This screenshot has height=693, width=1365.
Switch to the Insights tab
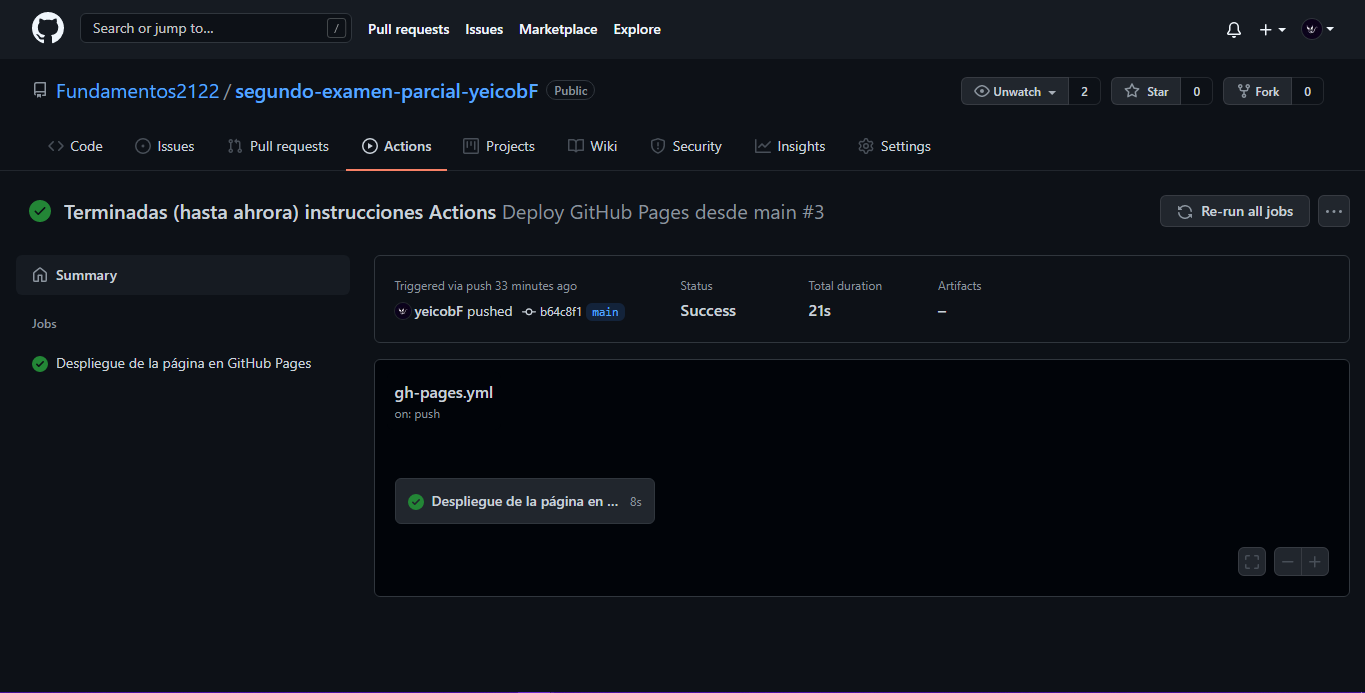[x=790, y=146]
